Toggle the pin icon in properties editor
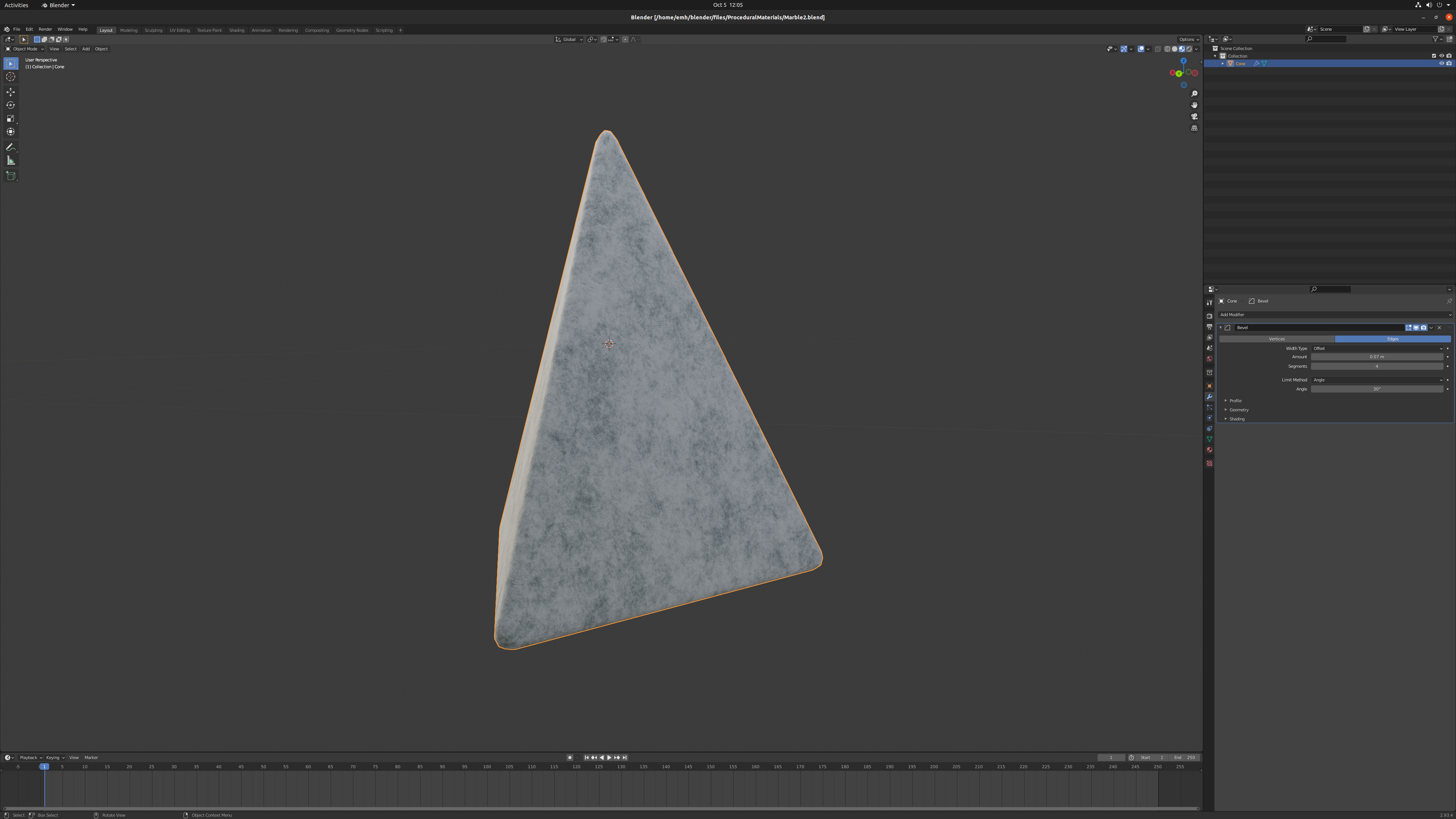 [x=1449, y=301]
